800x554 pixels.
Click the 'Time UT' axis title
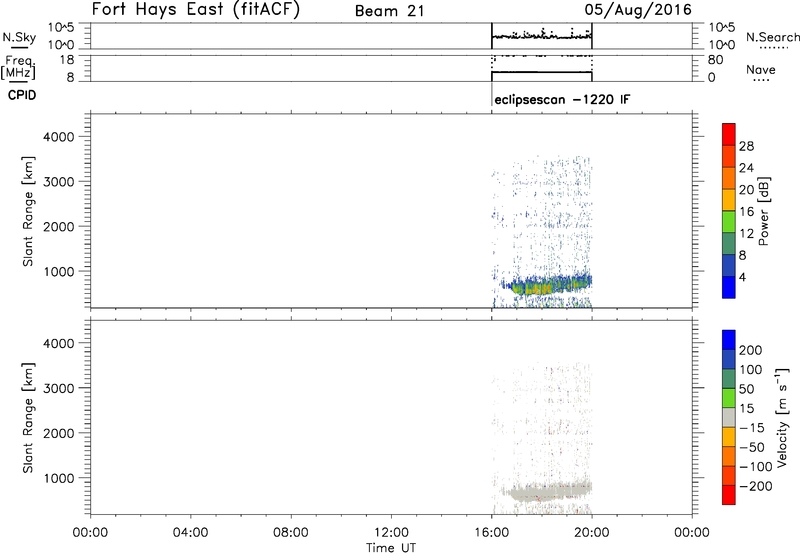391,548
